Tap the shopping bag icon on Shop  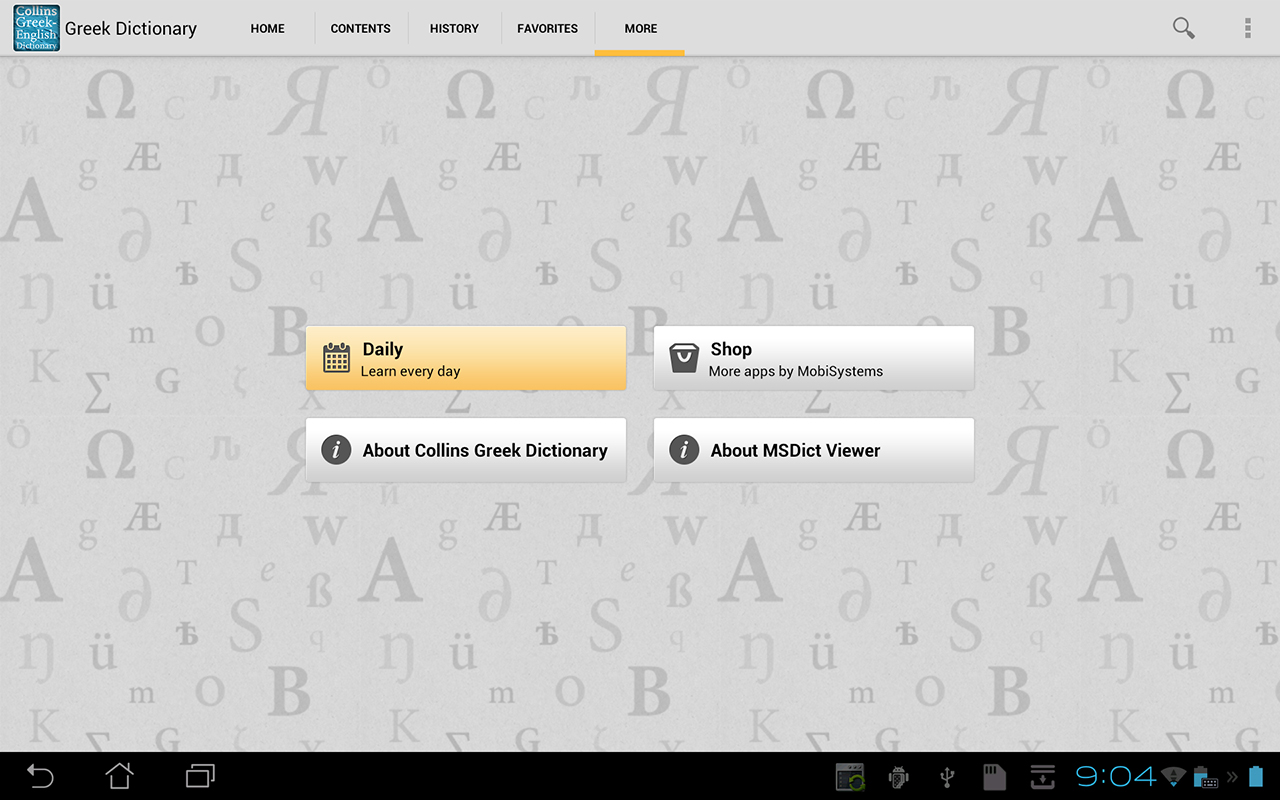pos(684,358)
